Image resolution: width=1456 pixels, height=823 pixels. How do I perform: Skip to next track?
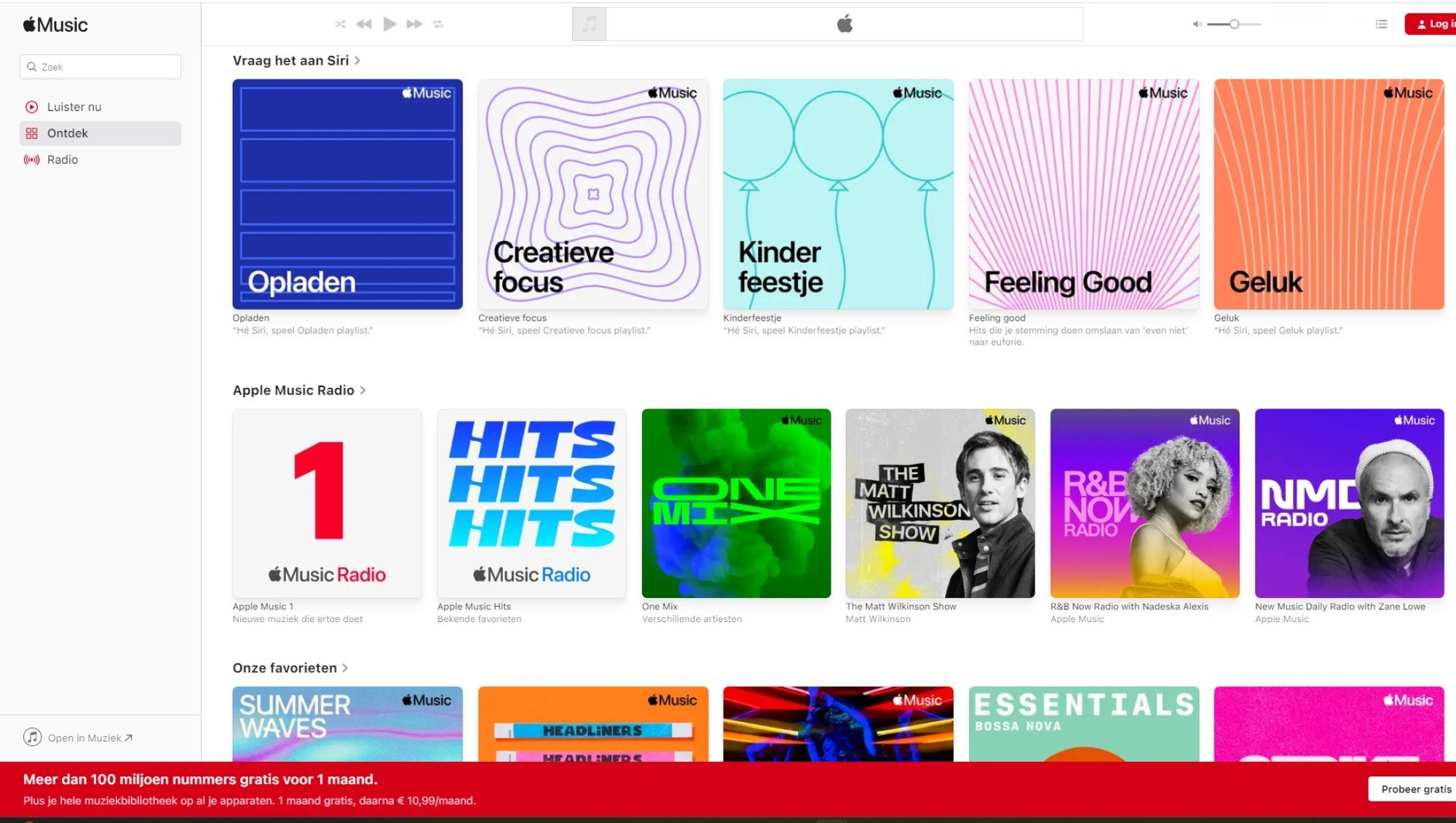[x=414, y=24]
